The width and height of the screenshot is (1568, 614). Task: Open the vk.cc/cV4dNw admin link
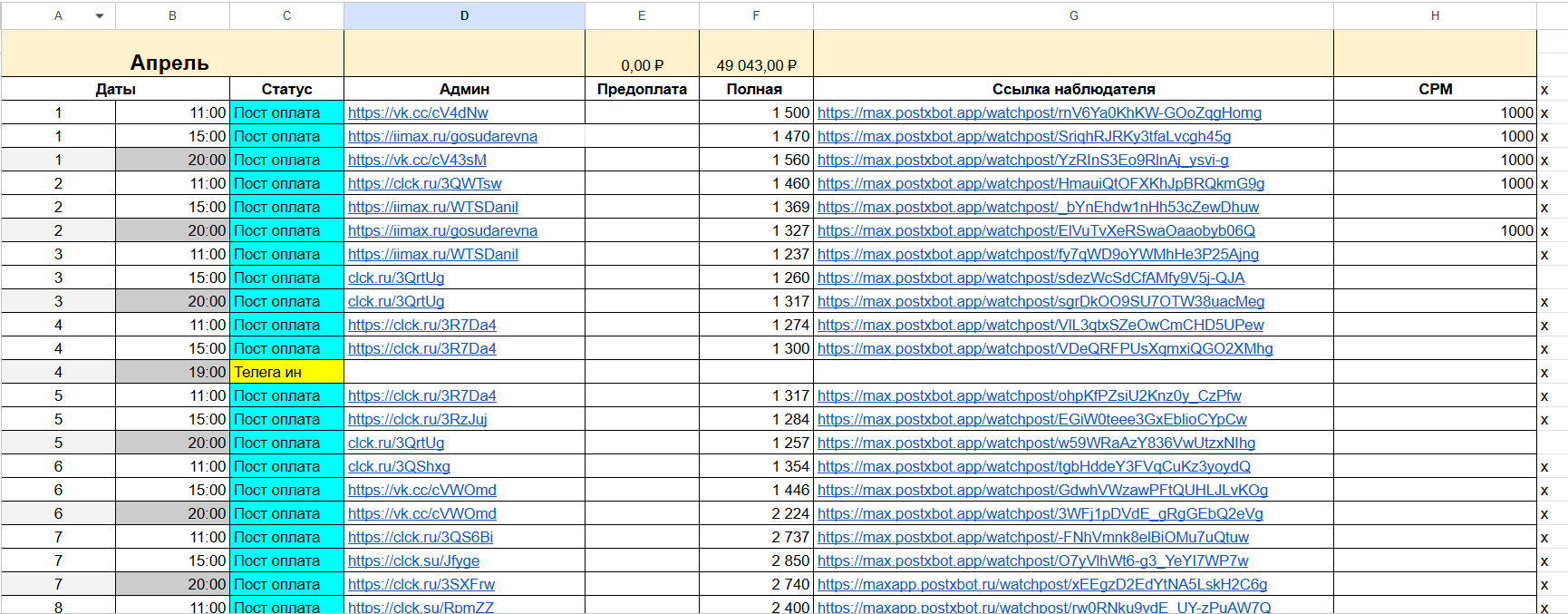pos(418,113)
